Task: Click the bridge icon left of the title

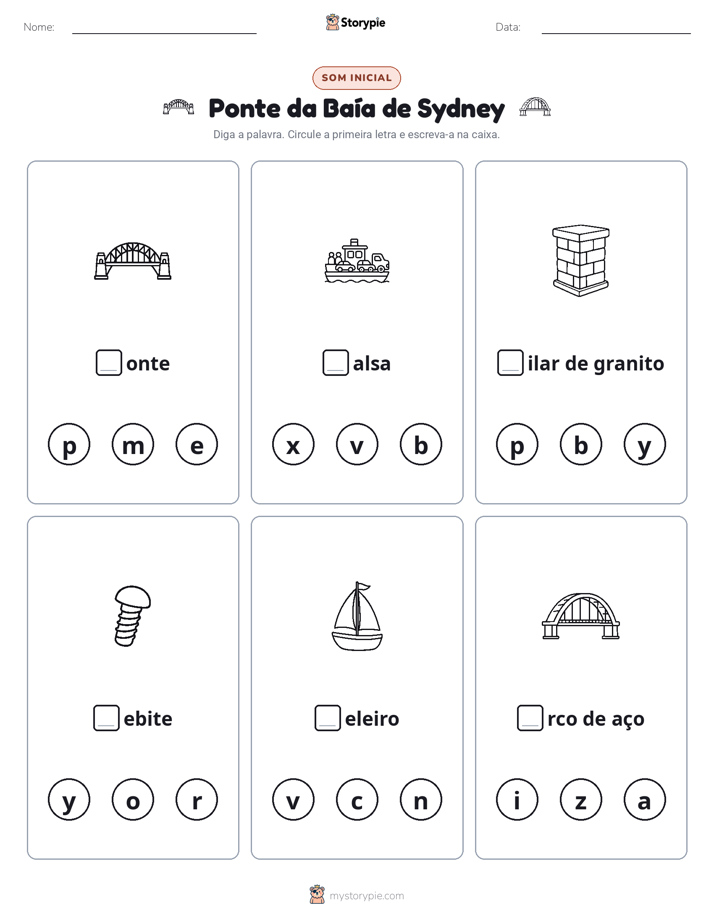Action: tap(178, 107)
